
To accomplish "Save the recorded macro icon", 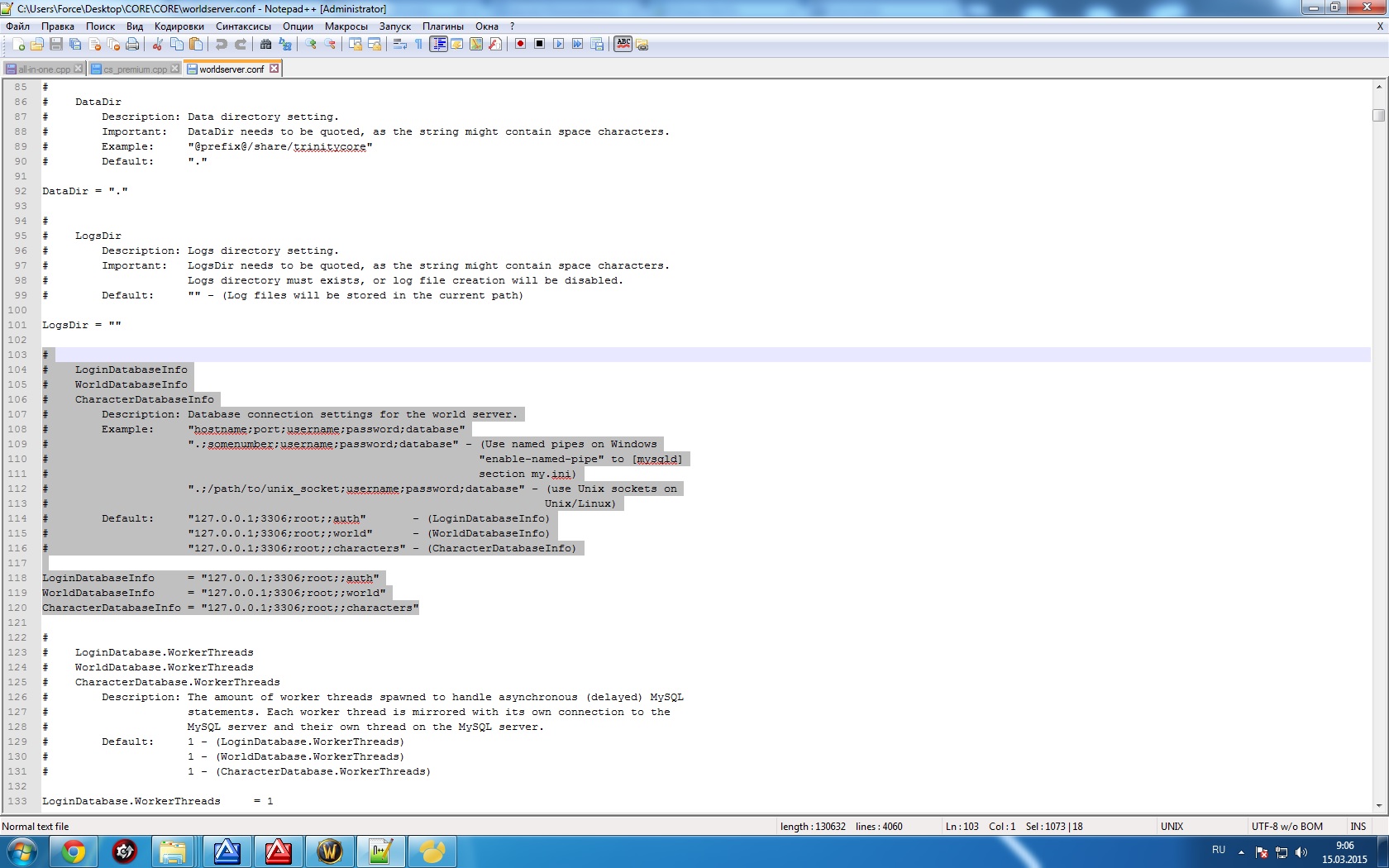I will click(597, 44).
